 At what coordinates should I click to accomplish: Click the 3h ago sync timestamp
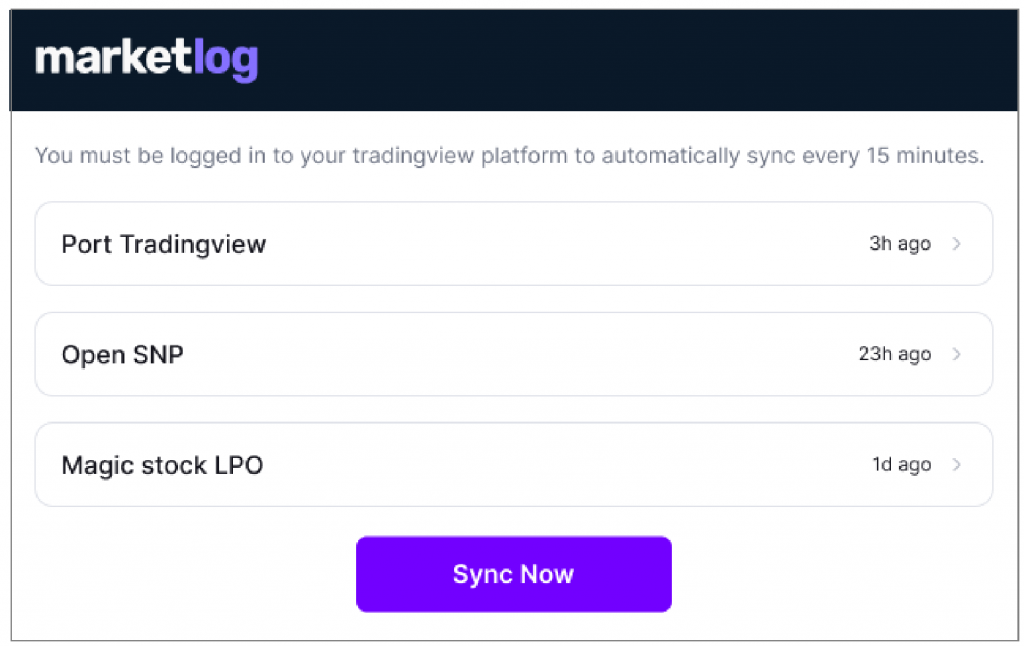pyautogui.click(x=900, y=244)
